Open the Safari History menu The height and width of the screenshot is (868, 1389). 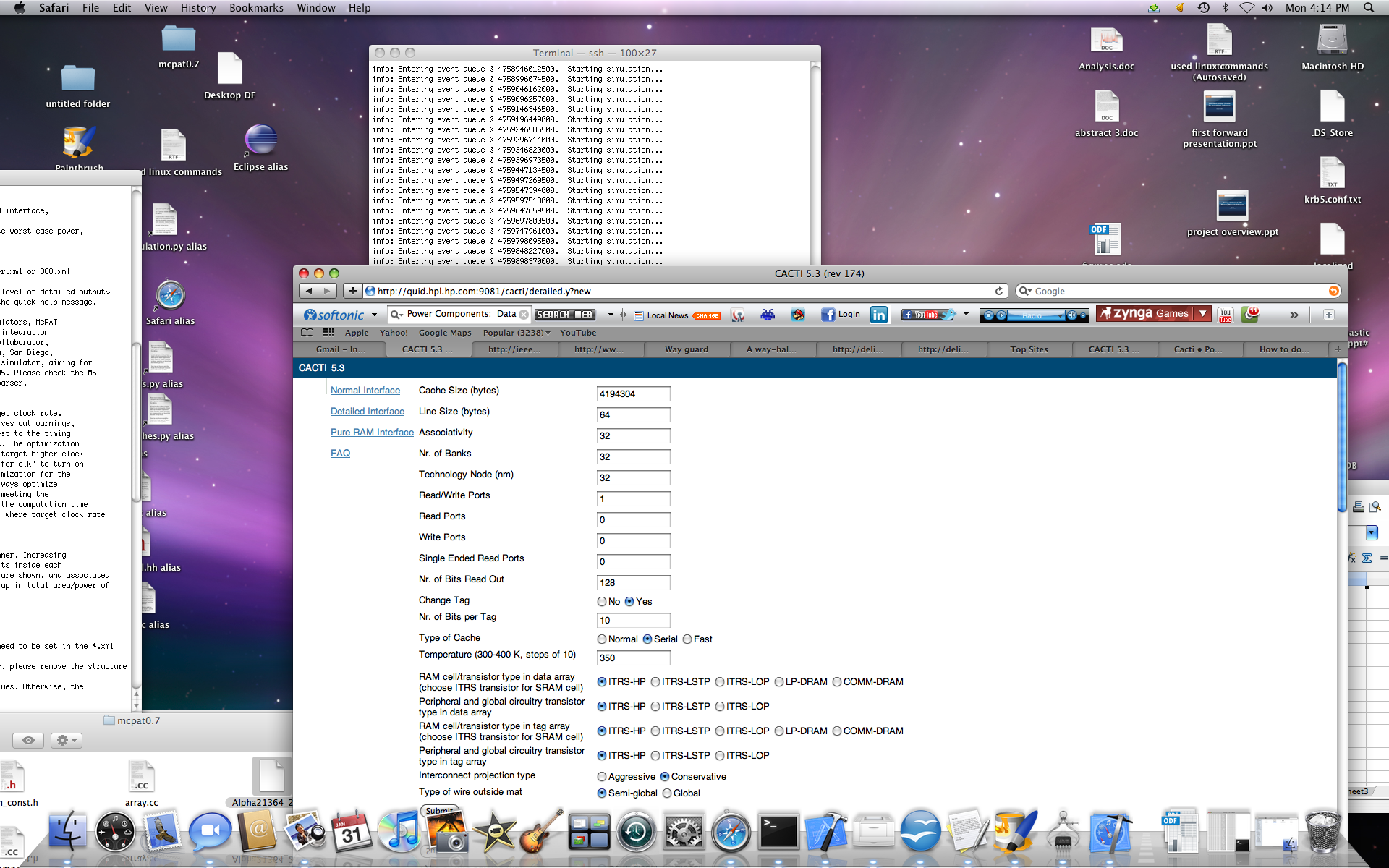click(x=198, y=7)
